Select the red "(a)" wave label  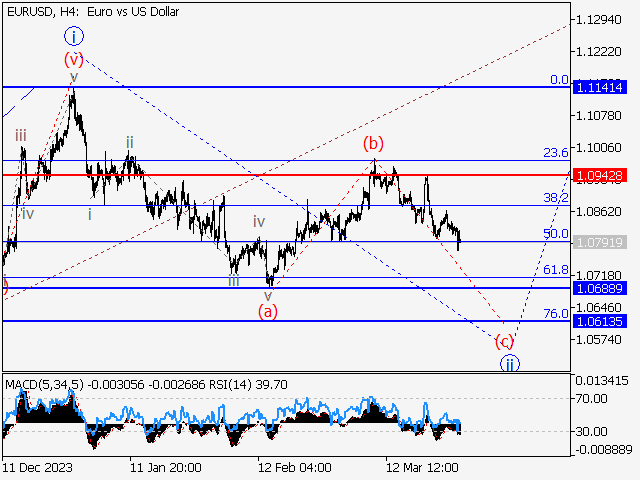268,312
